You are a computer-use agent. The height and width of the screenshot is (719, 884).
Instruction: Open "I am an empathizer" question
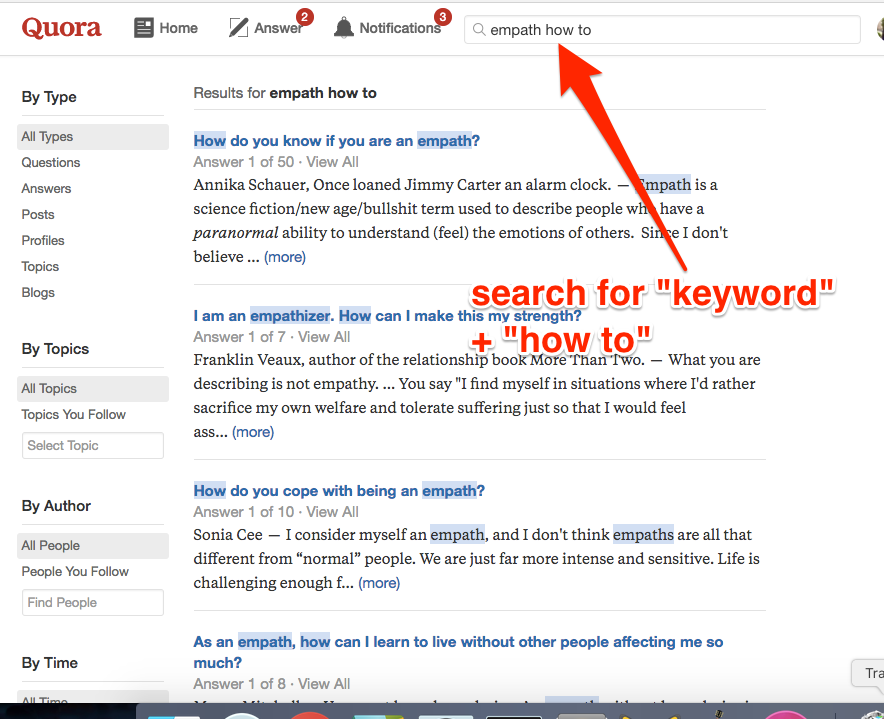[387, 316]
